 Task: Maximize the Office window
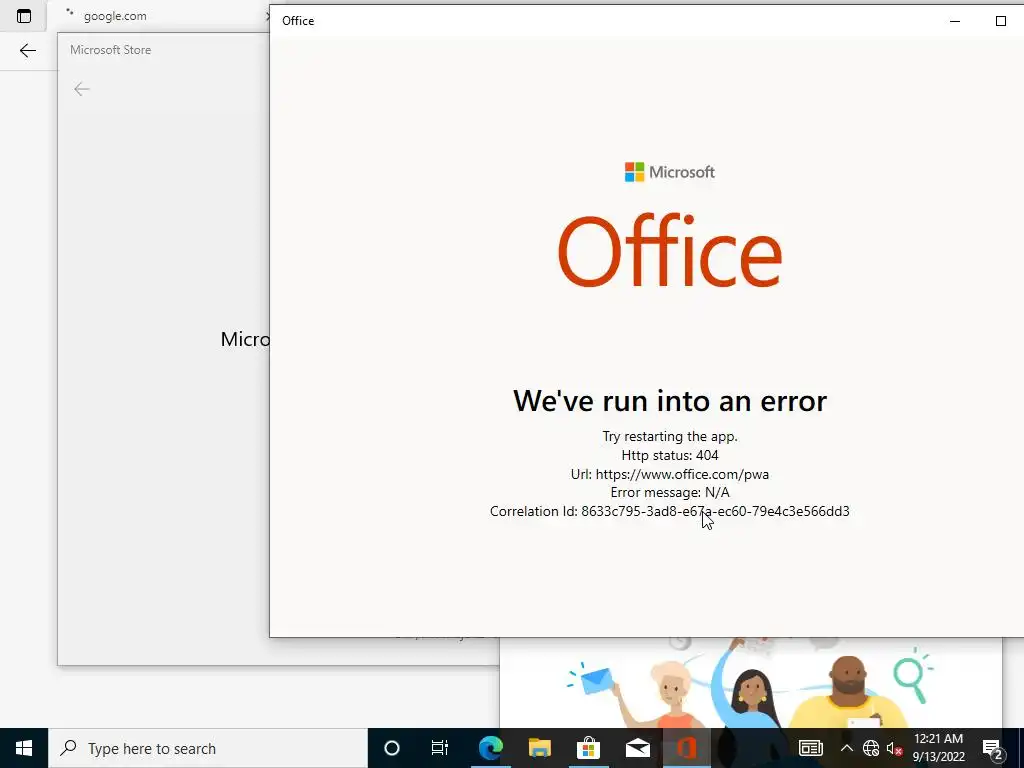[1000, 21]
